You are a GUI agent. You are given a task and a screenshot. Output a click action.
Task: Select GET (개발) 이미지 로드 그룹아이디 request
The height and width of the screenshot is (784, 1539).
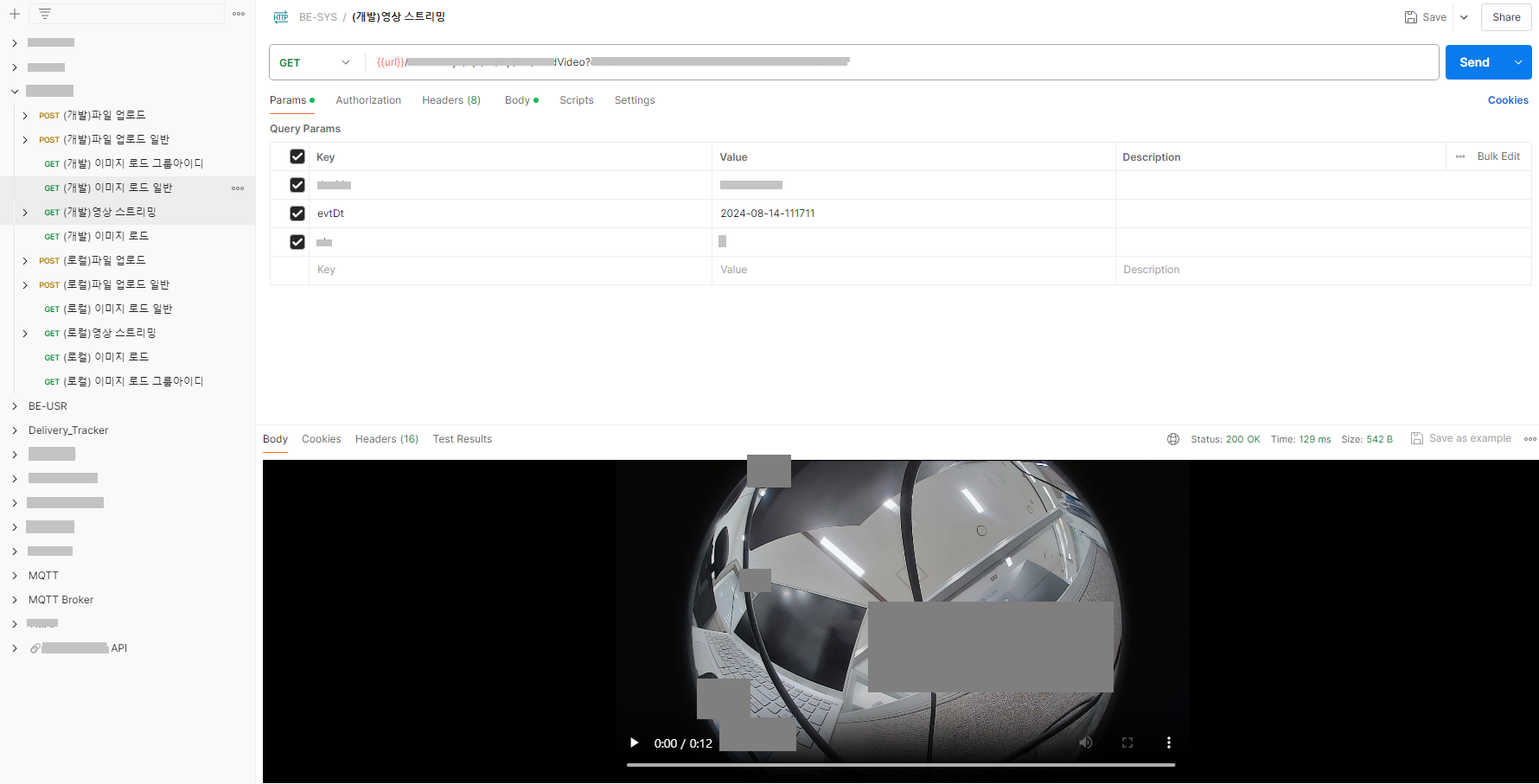click(125, 163)
